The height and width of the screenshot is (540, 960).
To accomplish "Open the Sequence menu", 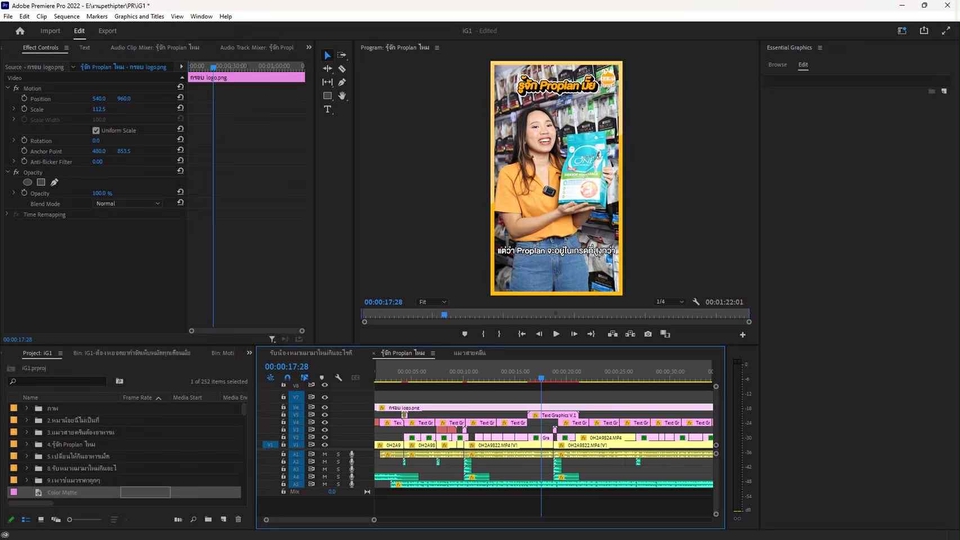I will 66,17.
